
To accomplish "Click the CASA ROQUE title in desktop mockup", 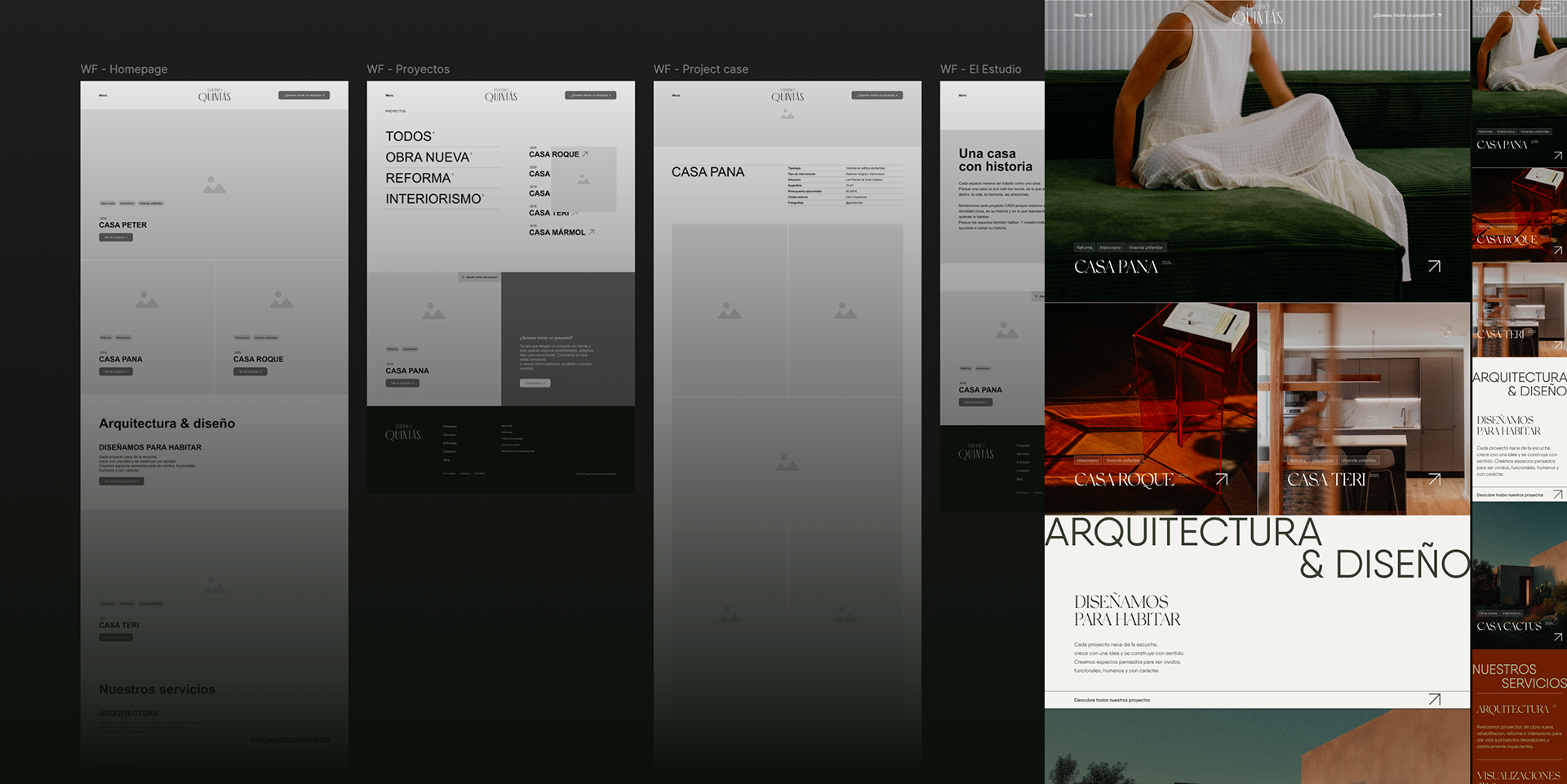I will pyautogui.click(x=1124, y=480).
